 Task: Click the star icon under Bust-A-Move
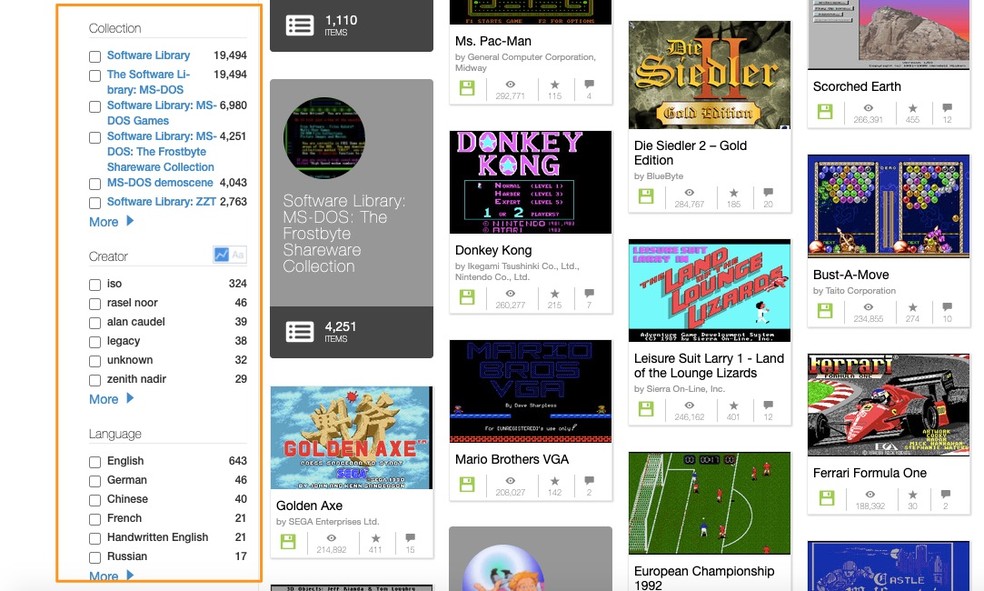912,307
